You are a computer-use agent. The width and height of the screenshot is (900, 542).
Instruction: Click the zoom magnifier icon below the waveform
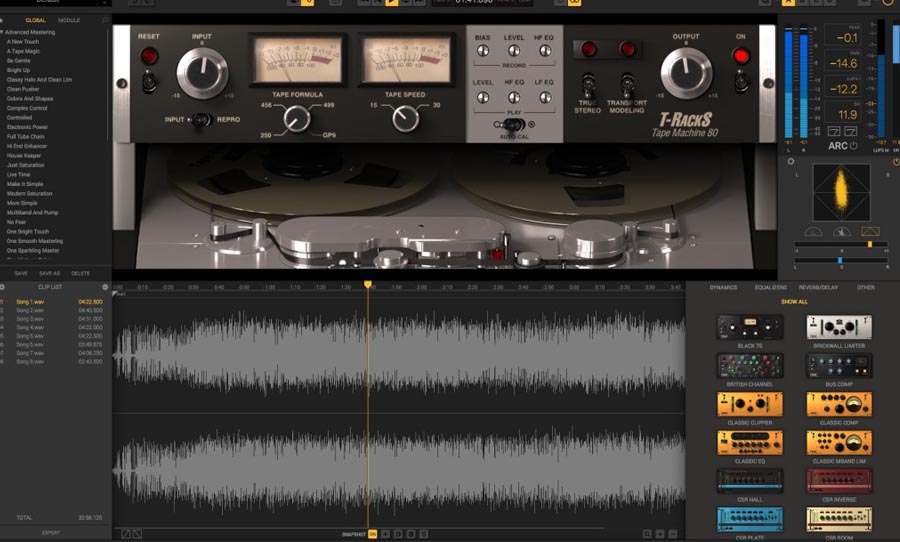[647, 534]
